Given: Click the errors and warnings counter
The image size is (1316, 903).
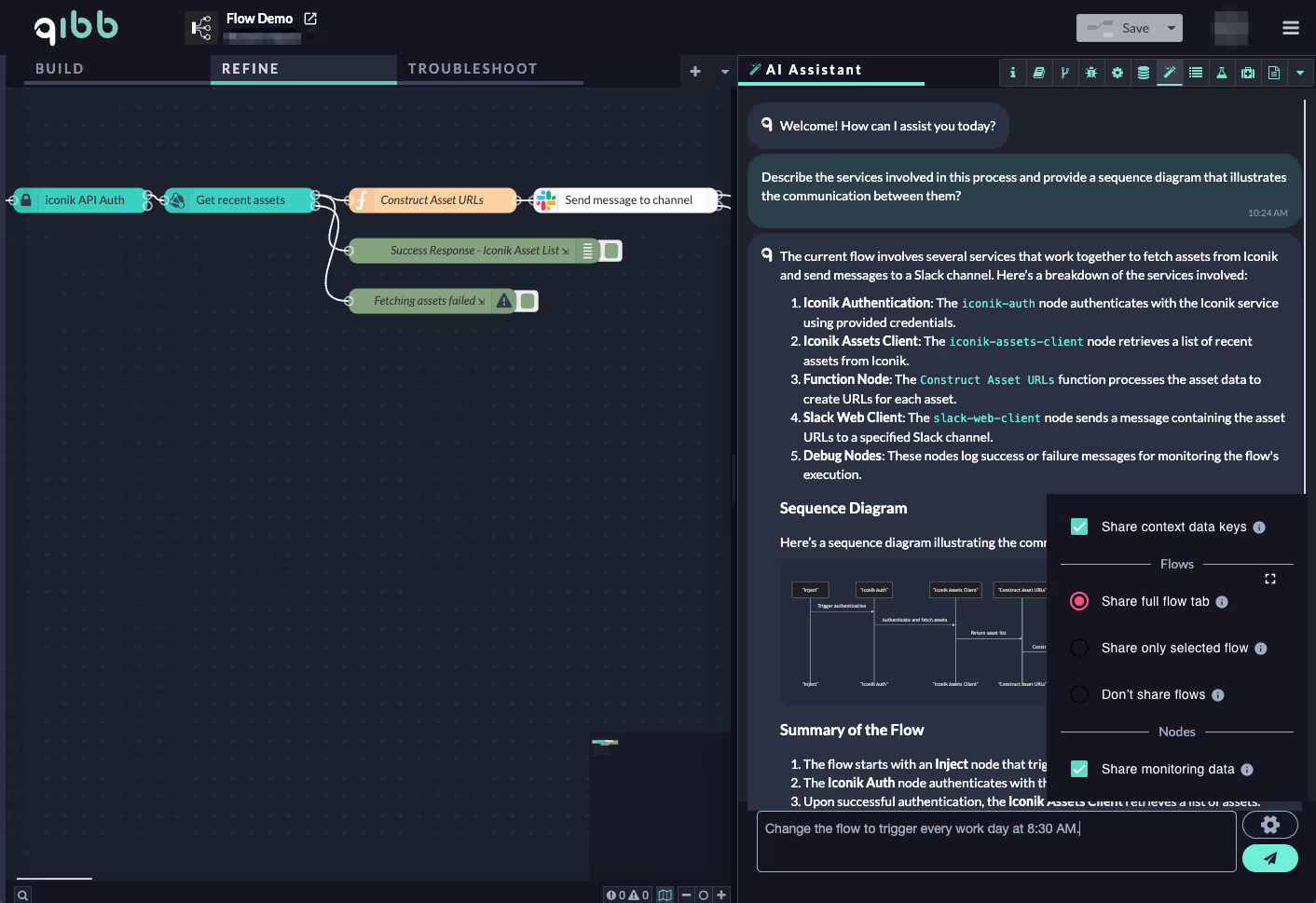Looking at the screenshot, I should click(627, 895).
